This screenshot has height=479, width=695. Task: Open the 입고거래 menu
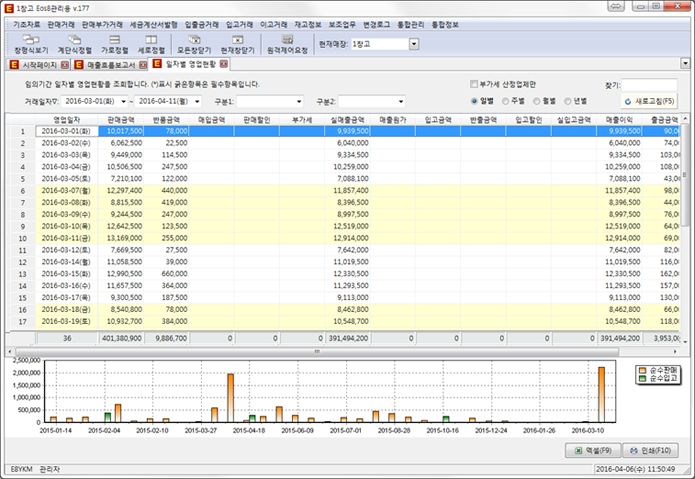(239, 25)
